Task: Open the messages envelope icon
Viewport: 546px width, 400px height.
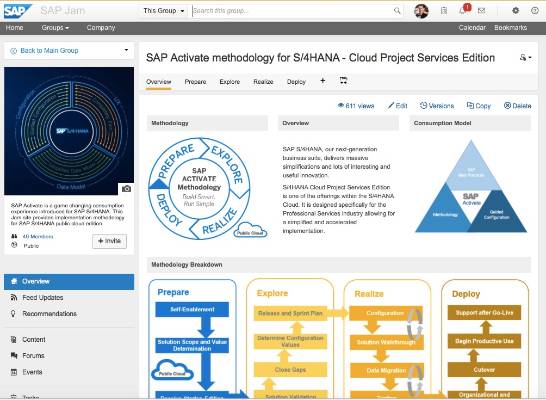Action: [x=482, y=11]
